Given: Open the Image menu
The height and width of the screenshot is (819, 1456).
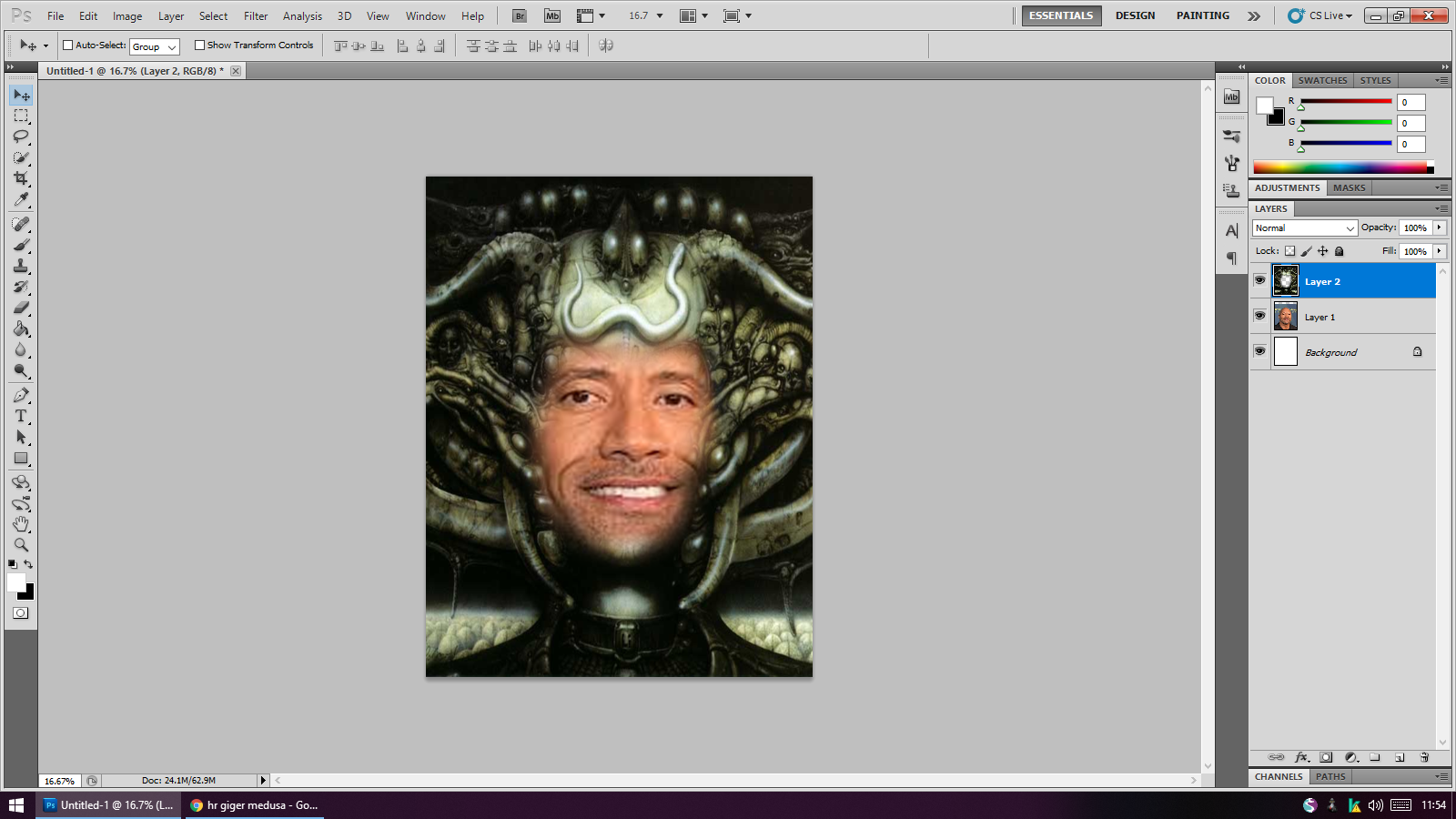Looking at the screenshot, I should click(x=127, y=15).
